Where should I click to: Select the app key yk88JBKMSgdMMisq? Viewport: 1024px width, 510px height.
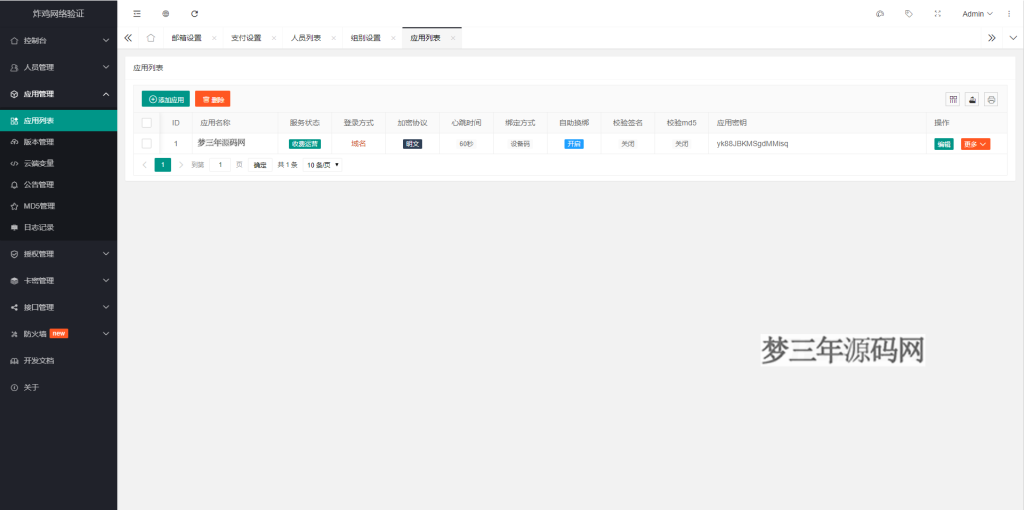[752, 144]
